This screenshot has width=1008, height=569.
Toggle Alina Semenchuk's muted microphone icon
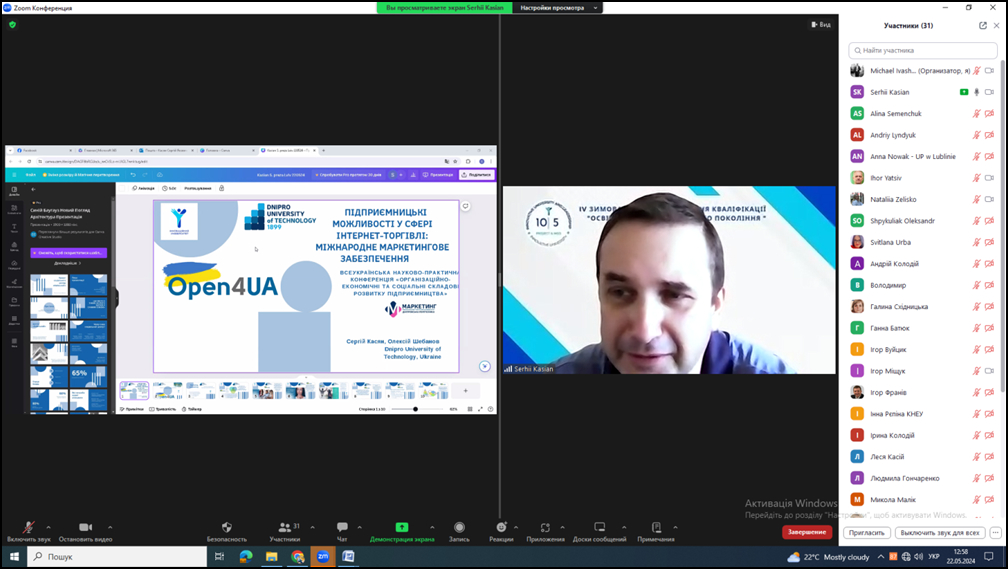point(976,114)
